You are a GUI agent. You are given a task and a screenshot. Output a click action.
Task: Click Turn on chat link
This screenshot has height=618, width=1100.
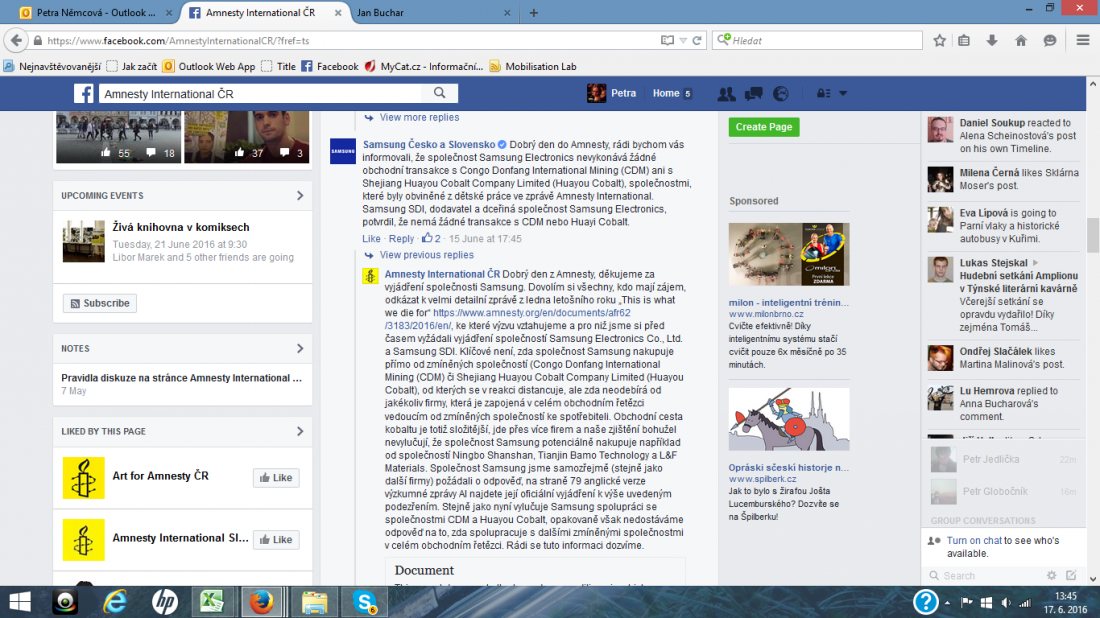pos(974,541)
